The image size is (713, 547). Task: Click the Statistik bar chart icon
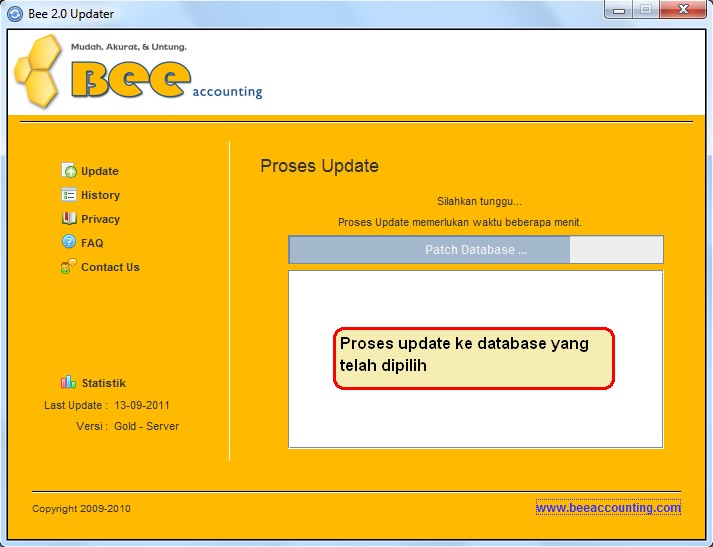tap(68, 382)
